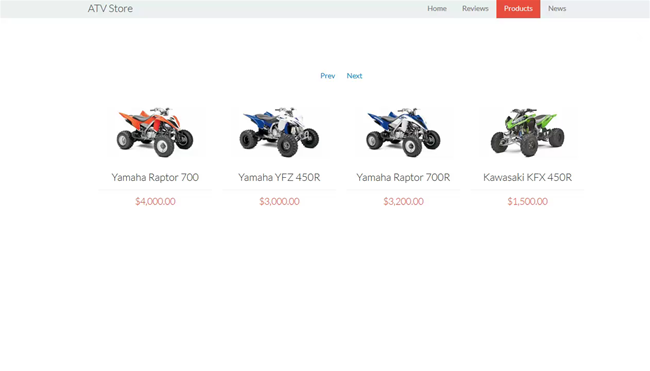Click the Yamaha Raptor 700R title

(403, 177)
